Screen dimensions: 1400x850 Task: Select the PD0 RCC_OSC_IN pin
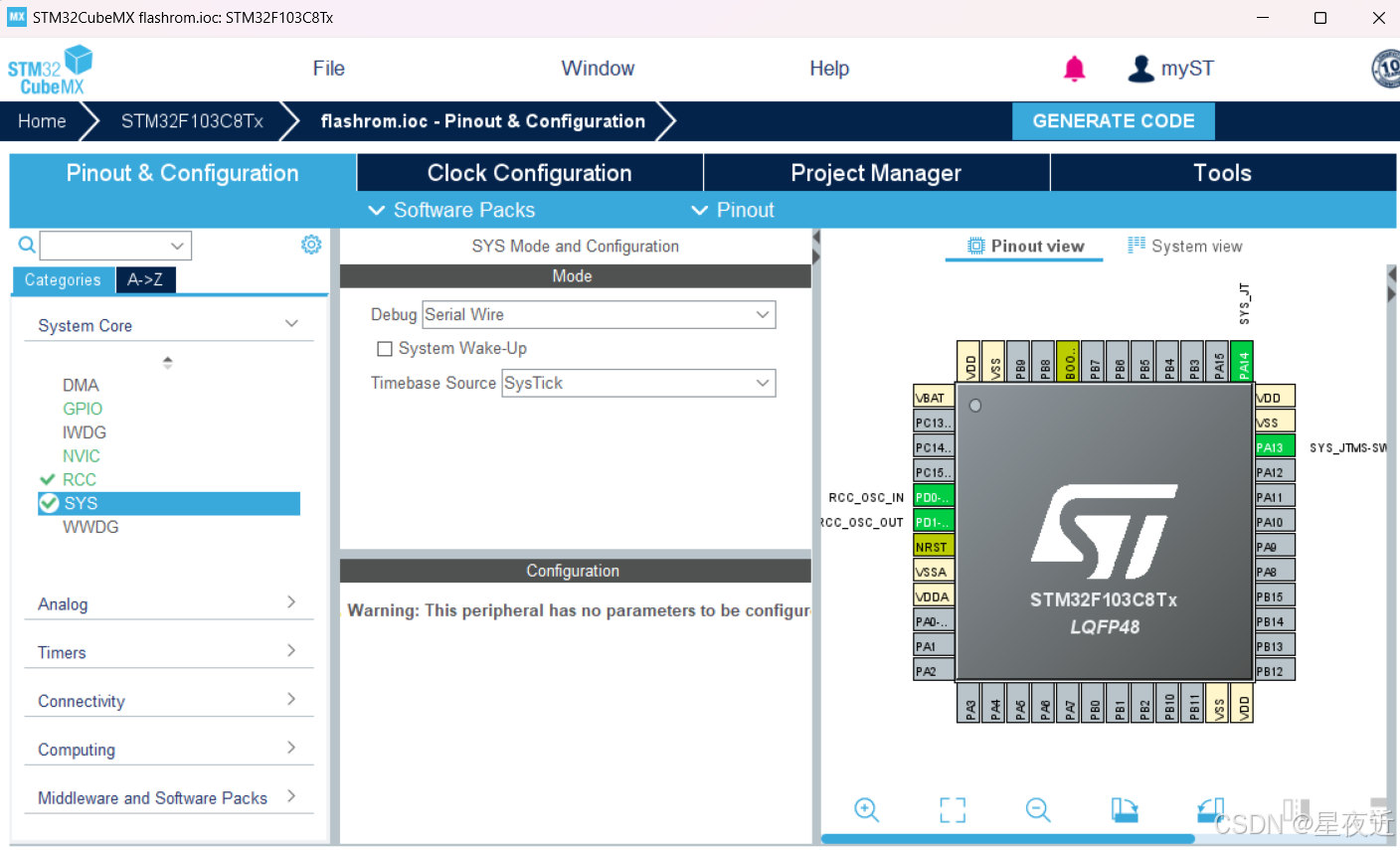pos(934,497)
